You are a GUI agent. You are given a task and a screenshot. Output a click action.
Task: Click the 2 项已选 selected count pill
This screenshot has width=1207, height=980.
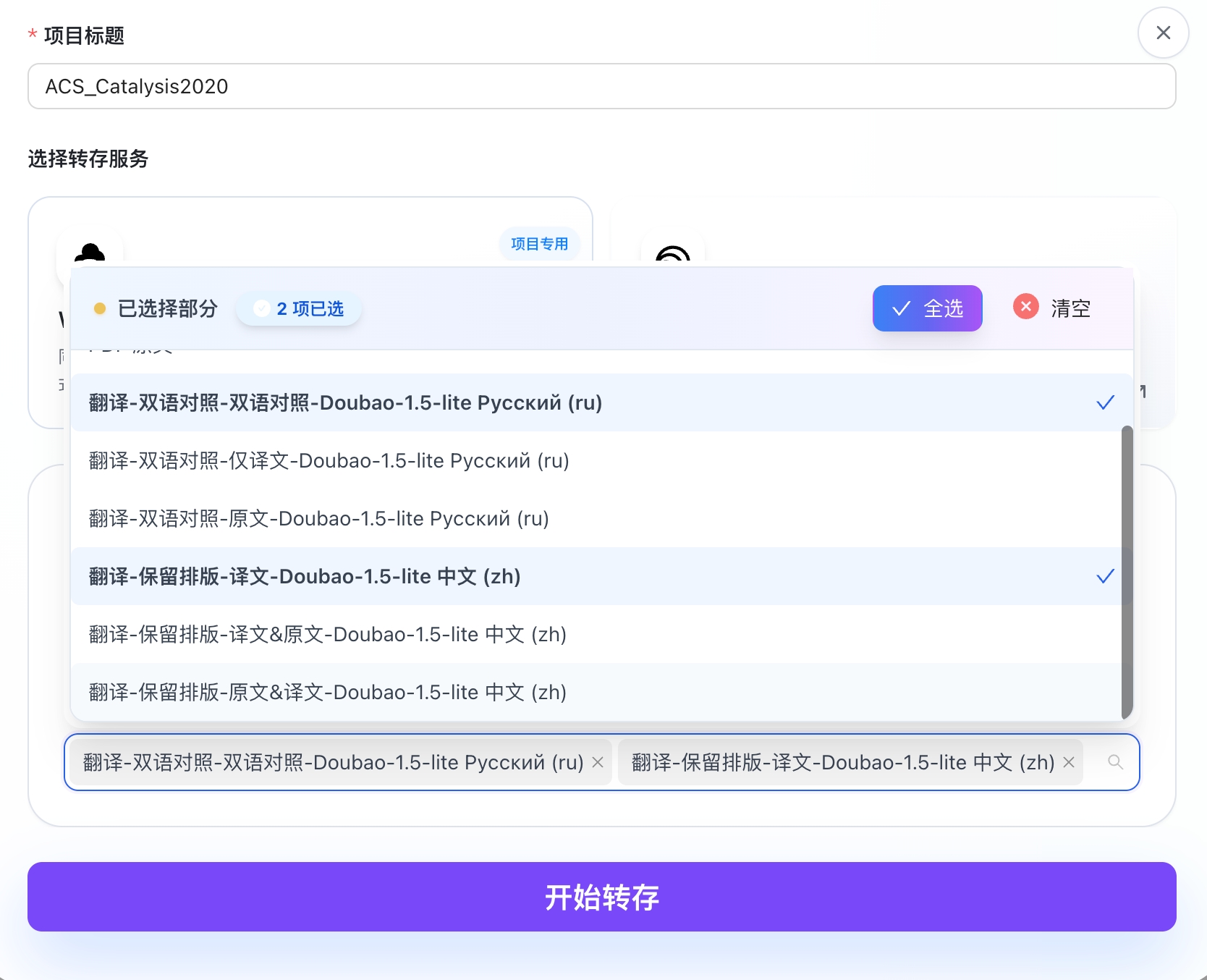tap(299, 309)
